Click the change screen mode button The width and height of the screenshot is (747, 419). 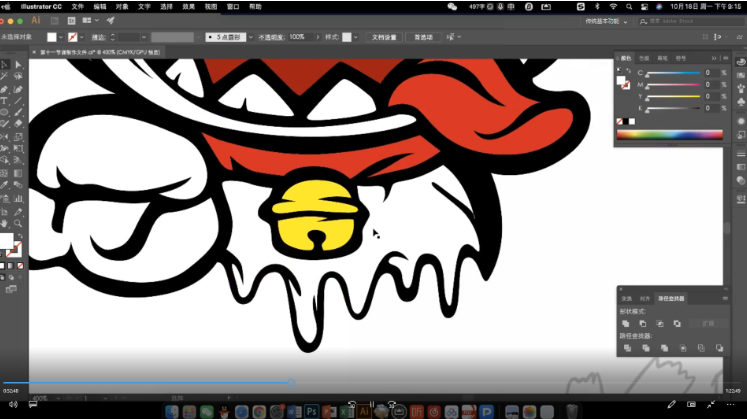(11, 289)
